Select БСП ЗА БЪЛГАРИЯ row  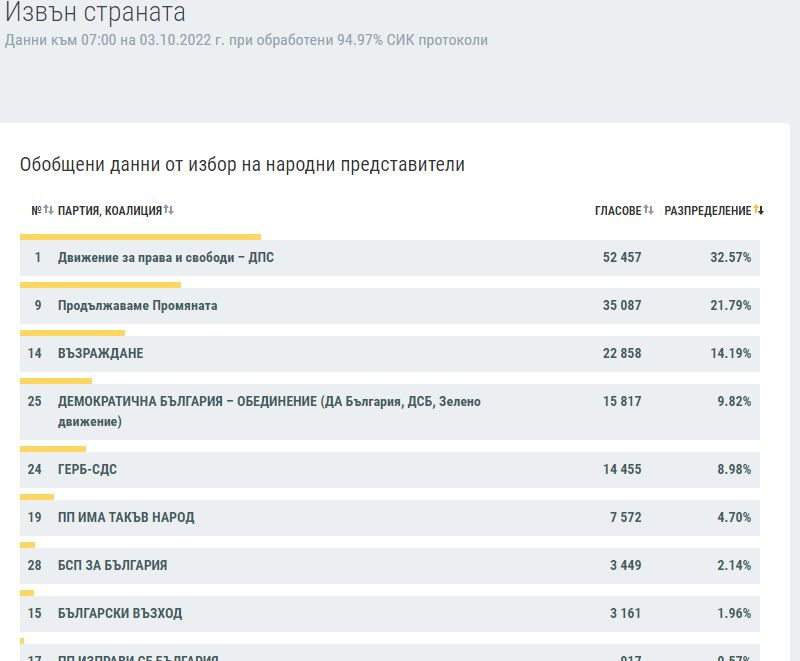pyautogui.click(x=390, y=566)
